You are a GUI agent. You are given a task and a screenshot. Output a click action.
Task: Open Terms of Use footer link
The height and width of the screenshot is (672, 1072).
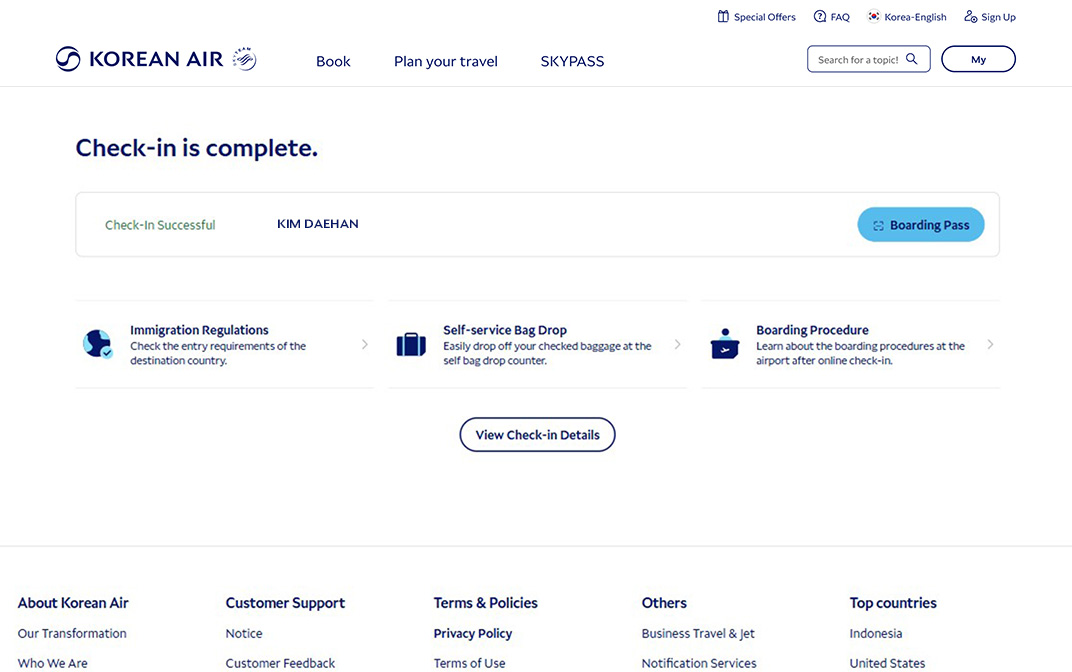(x=470, y=663)
